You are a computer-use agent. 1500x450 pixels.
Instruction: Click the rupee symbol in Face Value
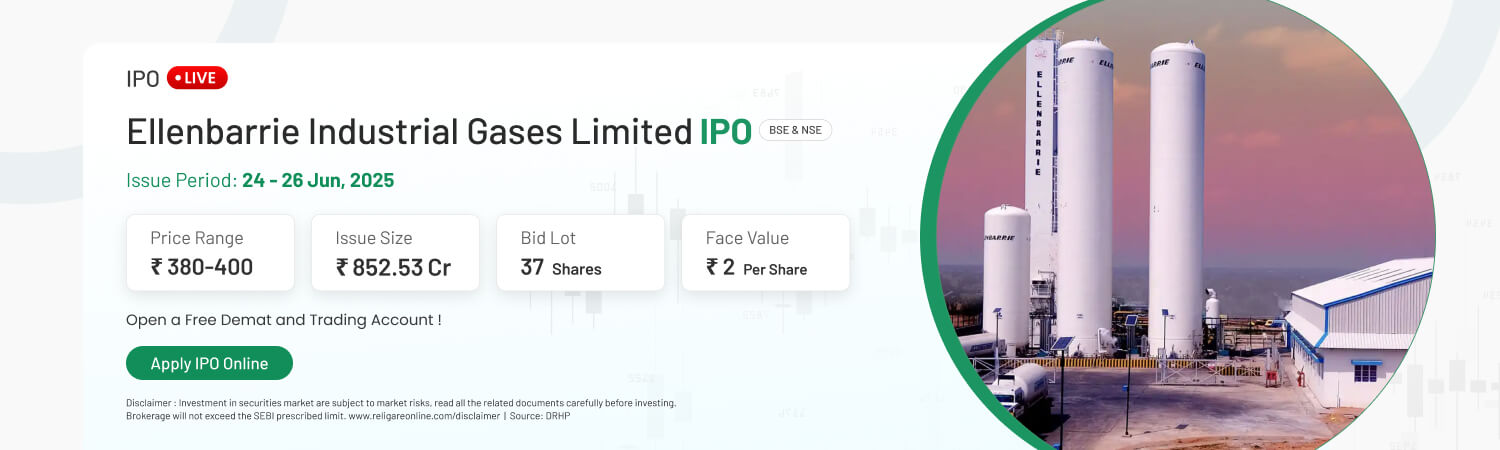click(712, 267)
